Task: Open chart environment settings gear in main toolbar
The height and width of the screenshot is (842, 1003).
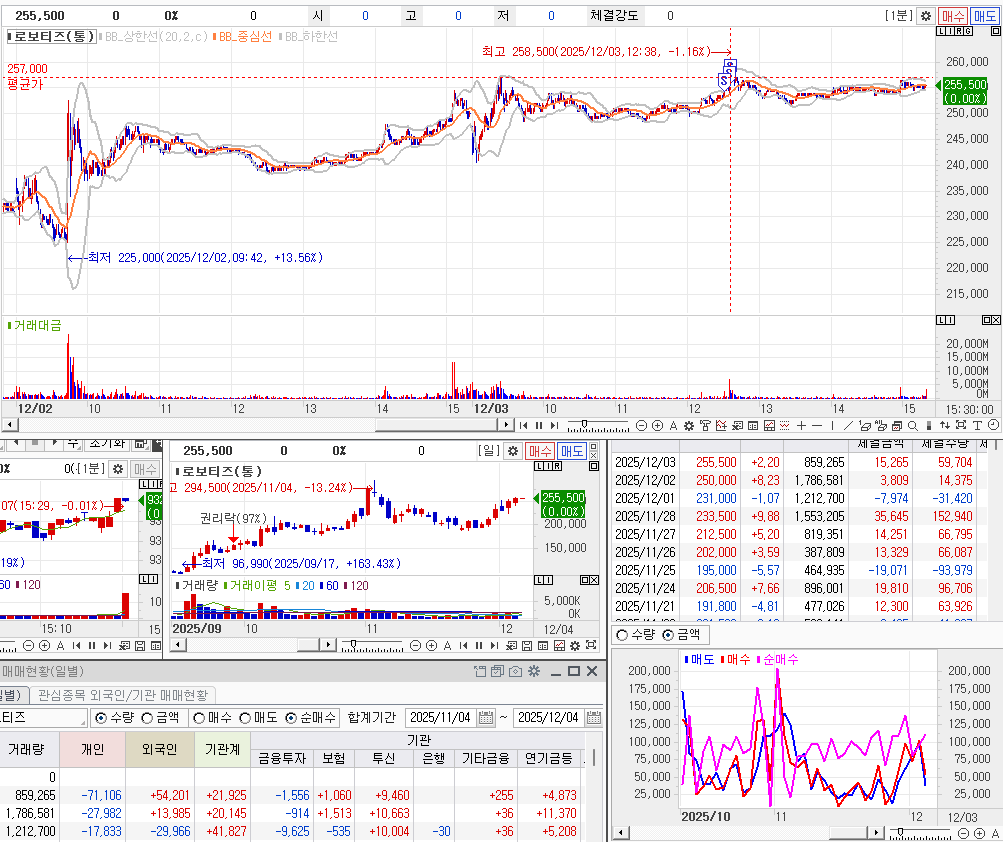Action: coord(688,425)
